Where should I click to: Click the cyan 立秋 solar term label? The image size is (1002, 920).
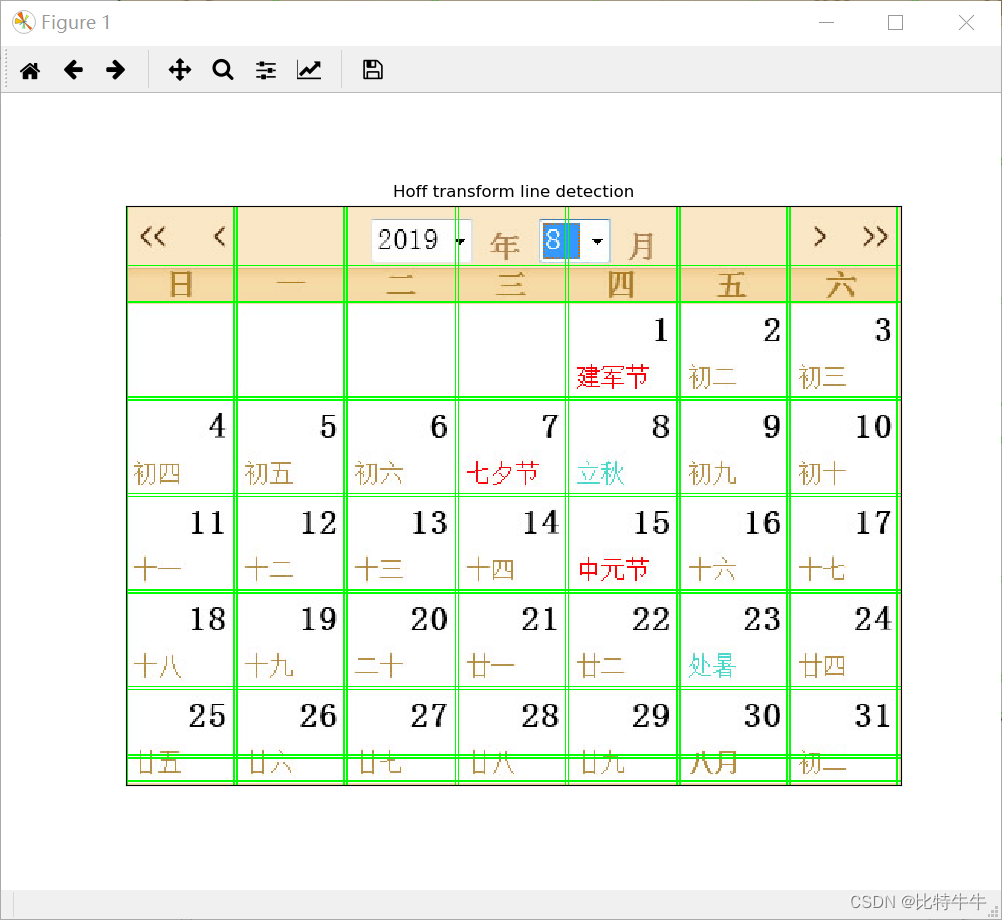(x=601, y=473)
